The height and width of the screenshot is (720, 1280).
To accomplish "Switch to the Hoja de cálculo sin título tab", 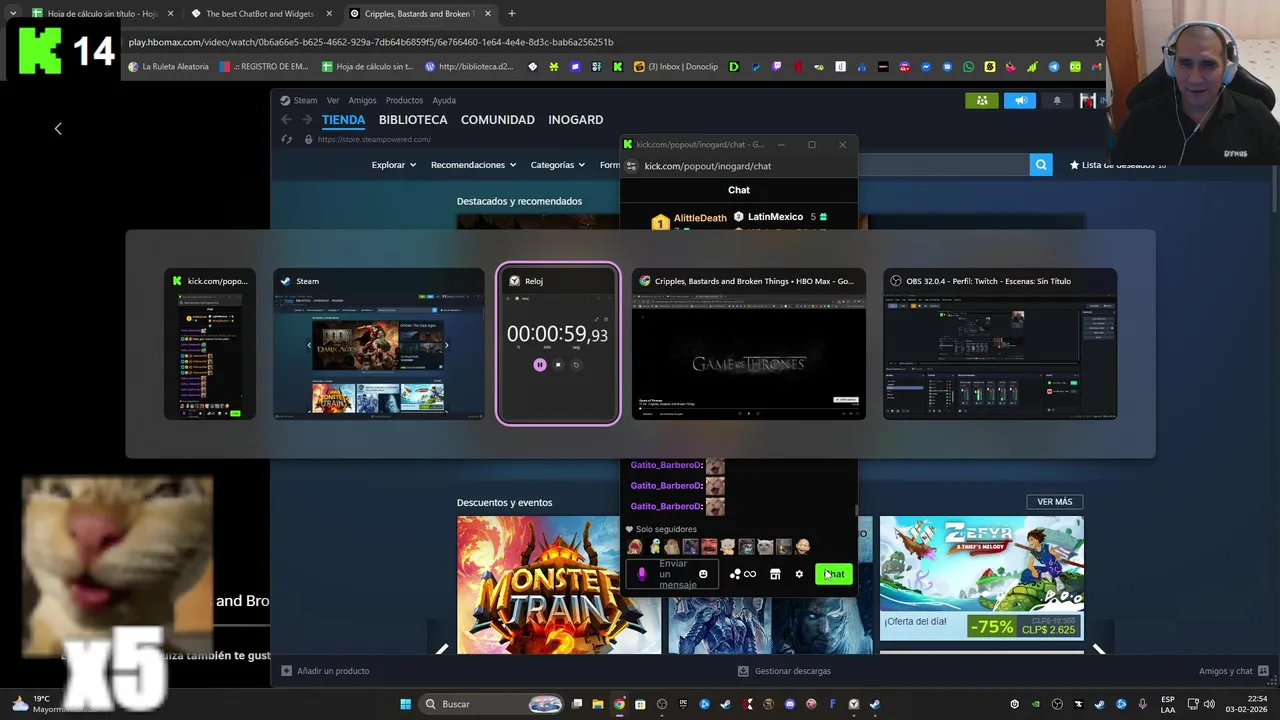I will pos(103,14).
